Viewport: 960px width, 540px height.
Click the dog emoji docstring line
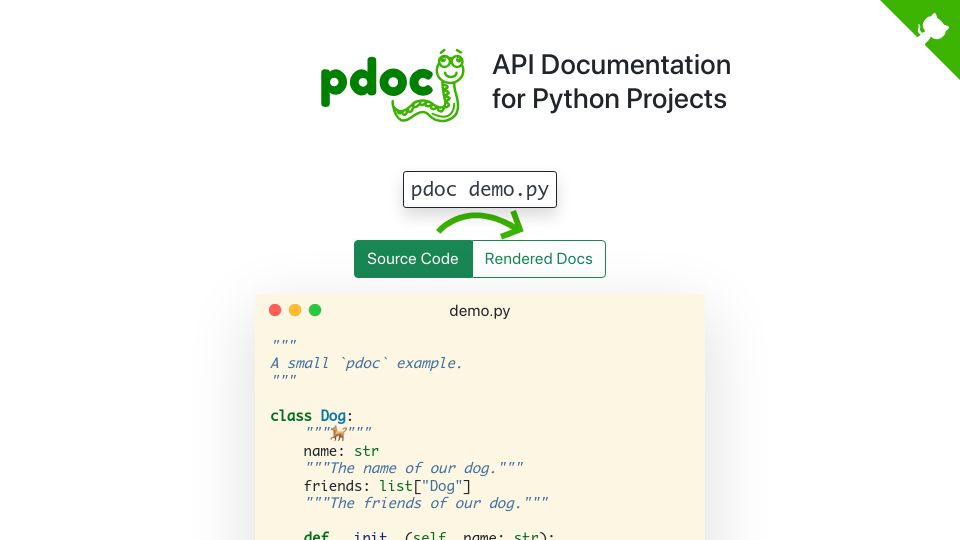[x=339, y=433]
